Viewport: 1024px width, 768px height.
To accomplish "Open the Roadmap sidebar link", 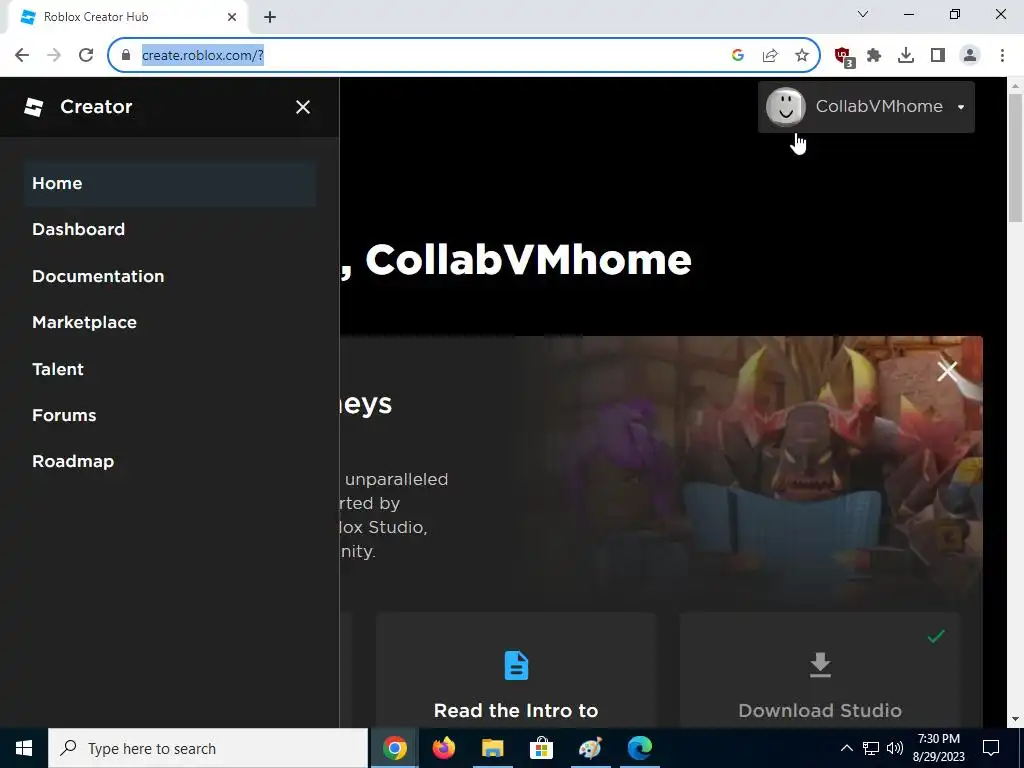I will pyautogui.click(x=73, y=462).
